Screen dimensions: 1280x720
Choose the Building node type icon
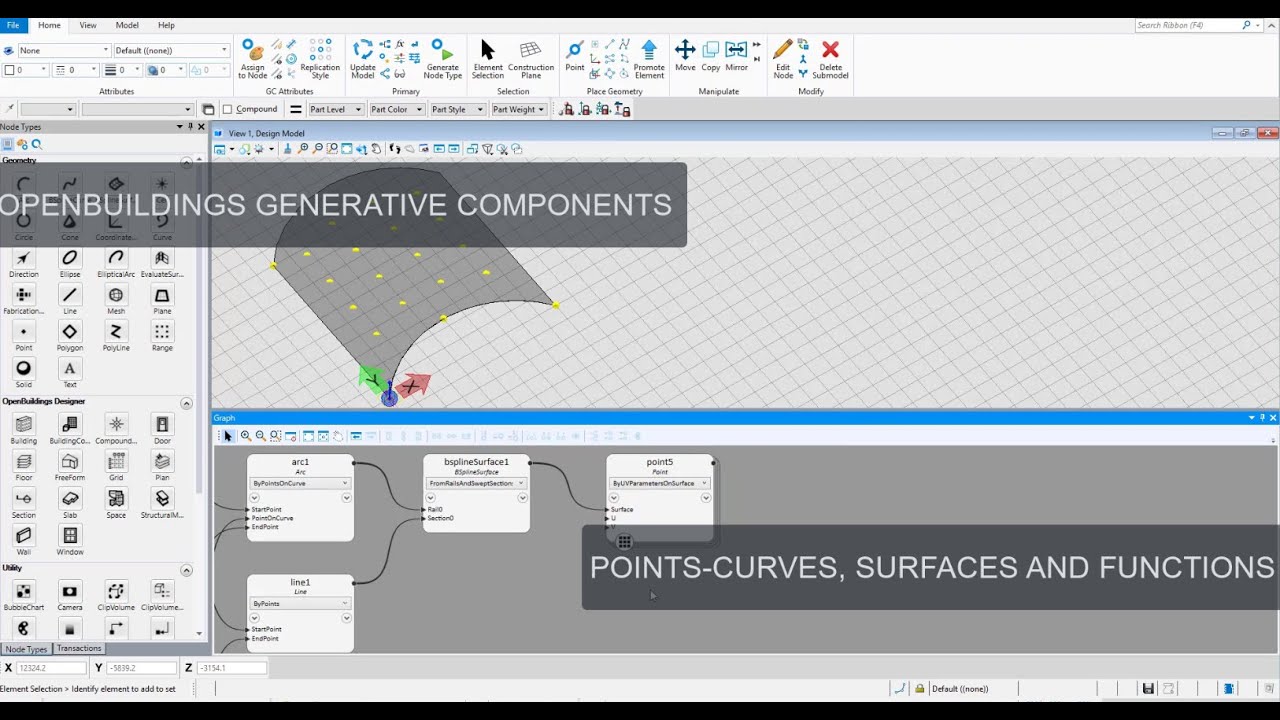pos(23,424)
